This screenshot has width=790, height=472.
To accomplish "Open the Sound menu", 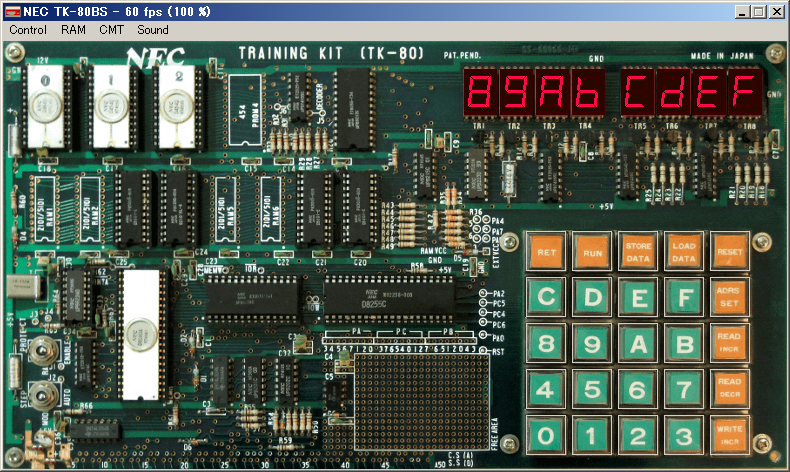I will [153, 30].
